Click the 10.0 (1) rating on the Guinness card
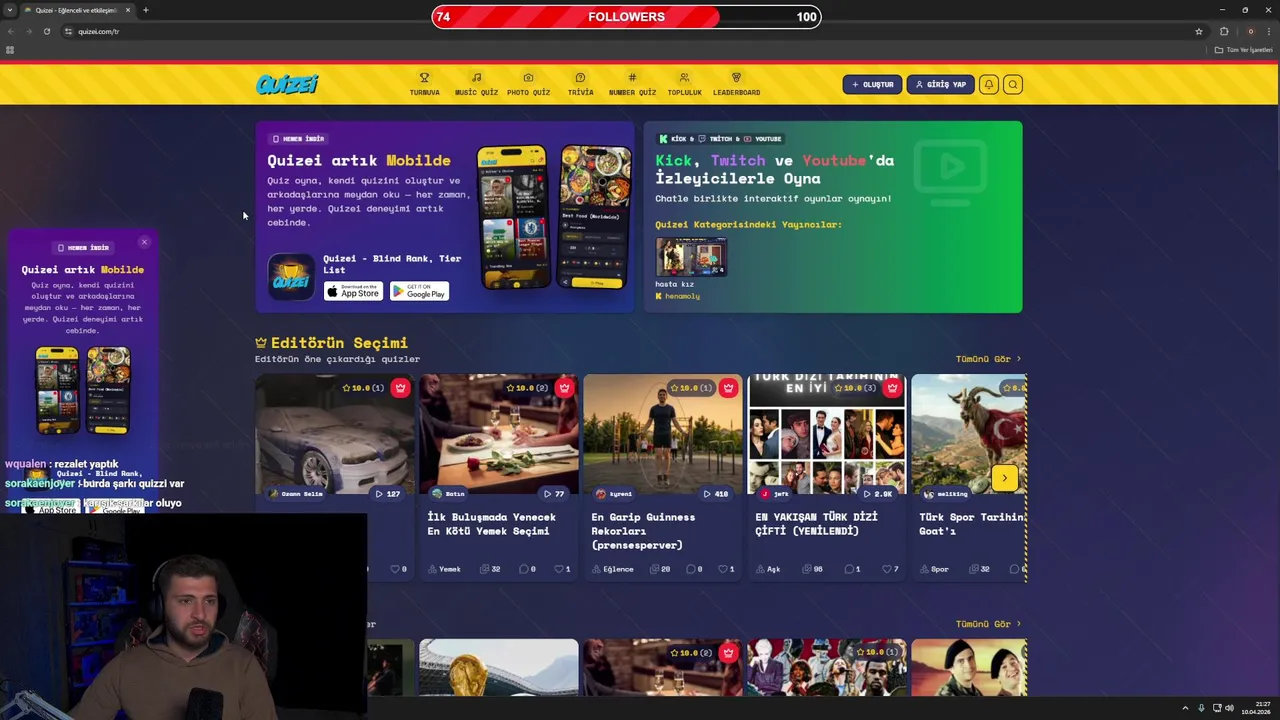 [691, 388]
